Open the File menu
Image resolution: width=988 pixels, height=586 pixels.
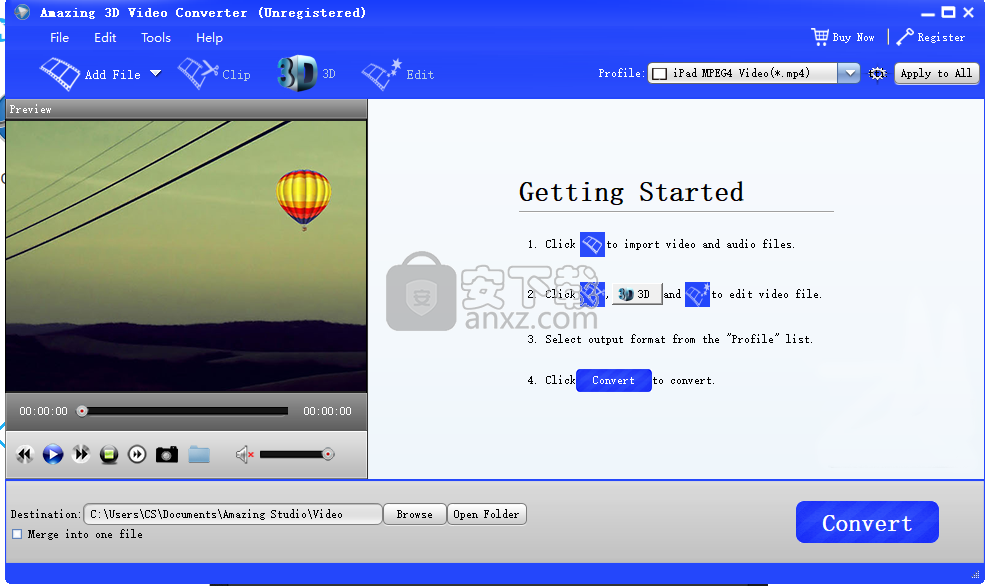(x=59, y=38)
